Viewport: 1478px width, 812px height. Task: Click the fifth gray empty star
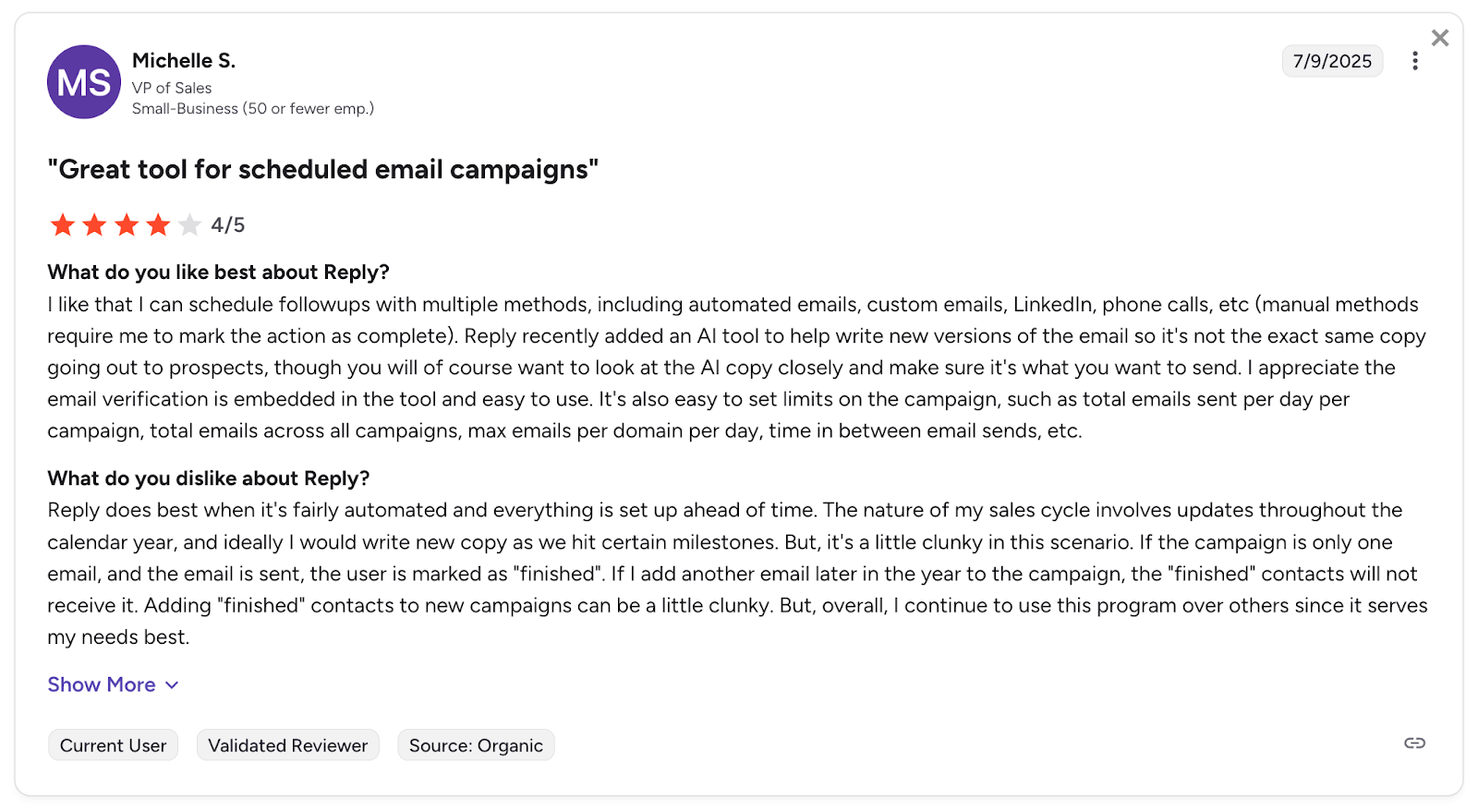189,224
